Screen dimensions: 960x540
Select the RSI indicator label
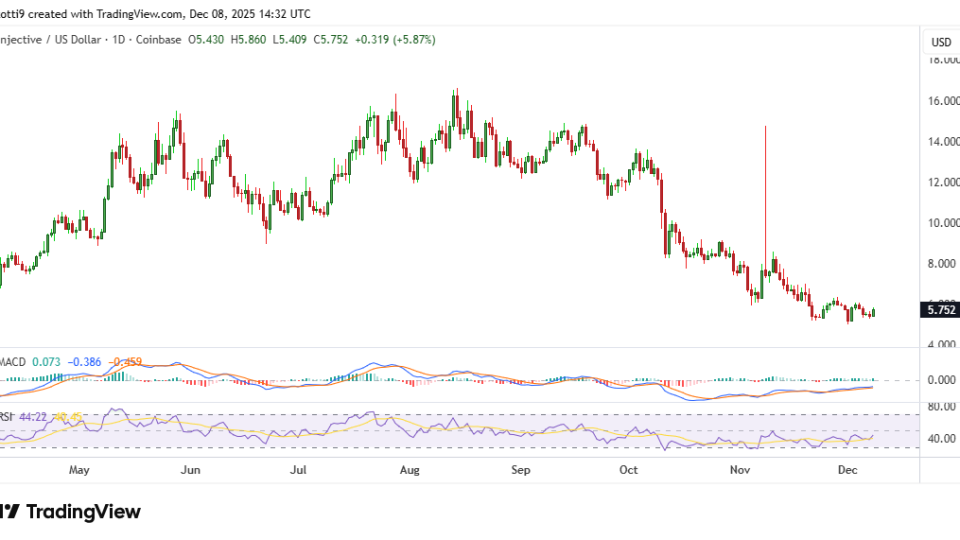(6, 417)
